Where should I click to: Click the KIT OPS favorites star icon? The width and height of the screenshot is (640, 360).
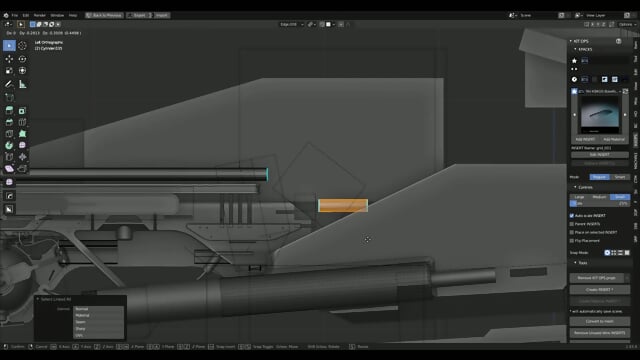[x=574, y=60]
